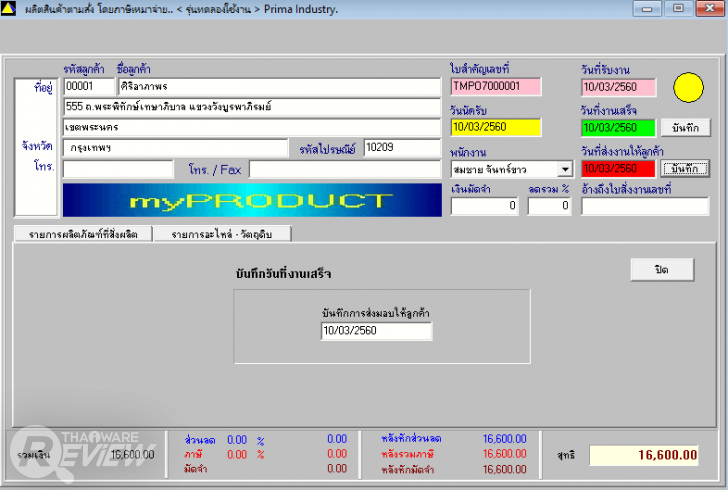
Task: Click the pink วันที่รับงาน date field
Action: (x=618, y=87)
